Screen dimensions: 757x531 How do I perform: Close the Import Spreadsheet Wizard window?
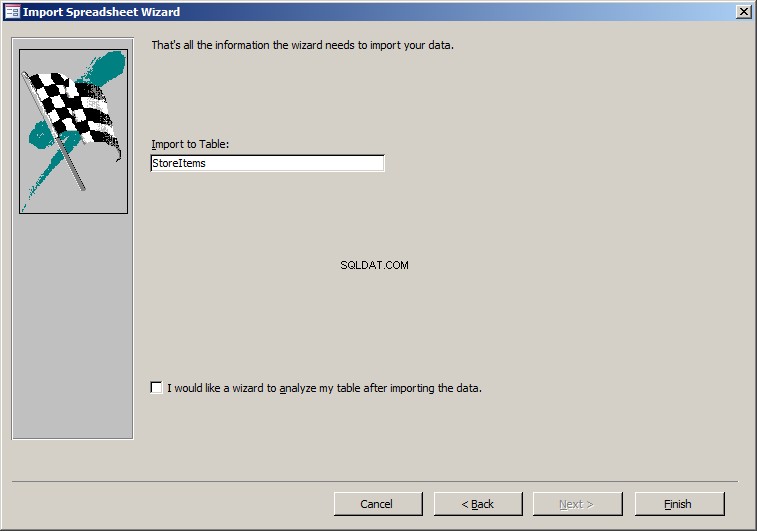[743, 12]
